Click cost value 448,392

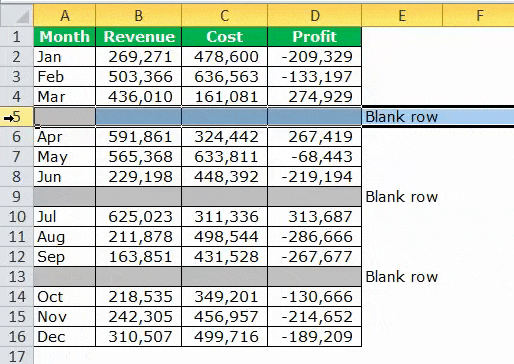[x=224, y=177]
